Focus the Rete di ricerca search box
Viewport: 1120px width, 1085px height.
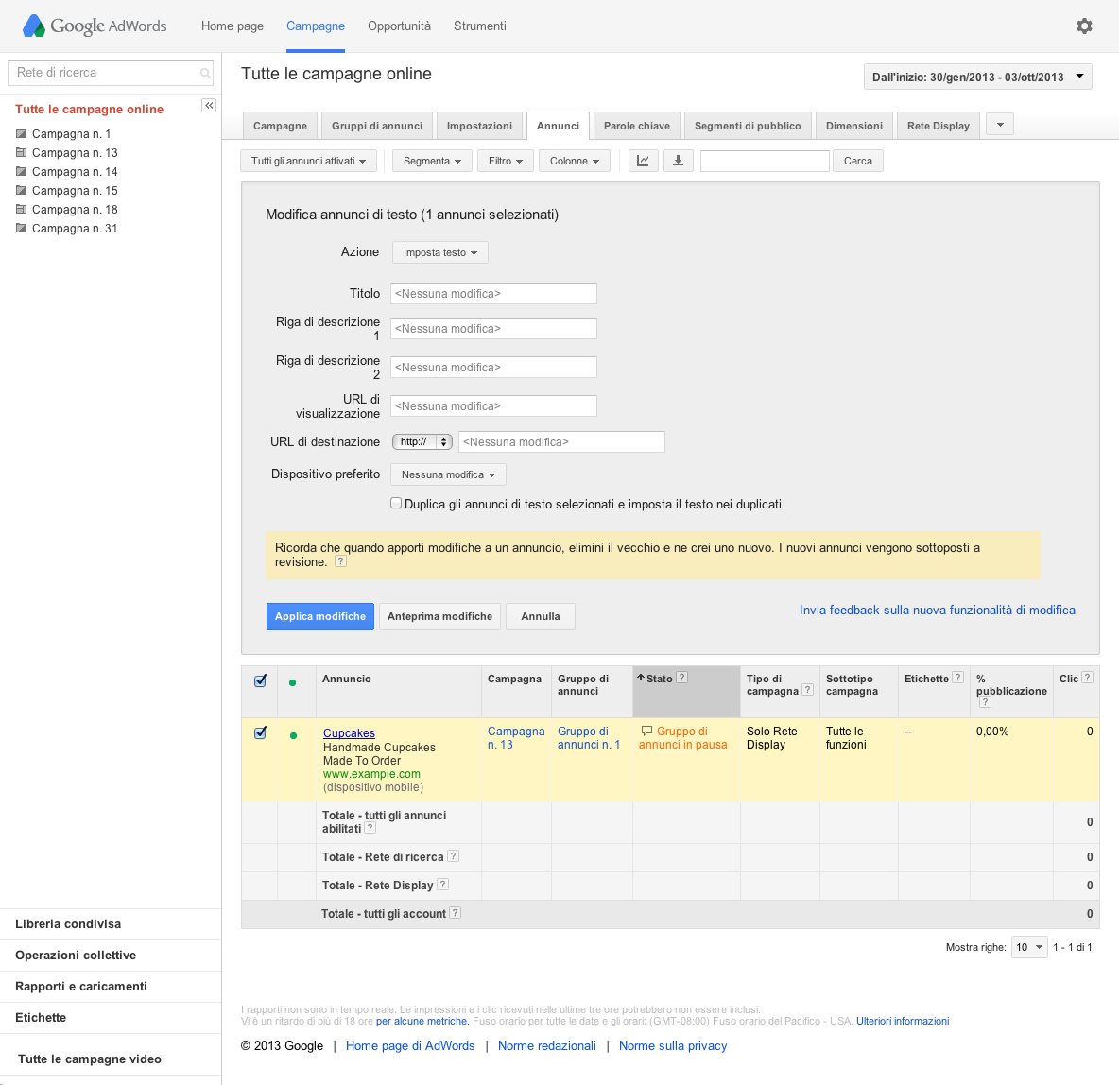pos(110,73)
